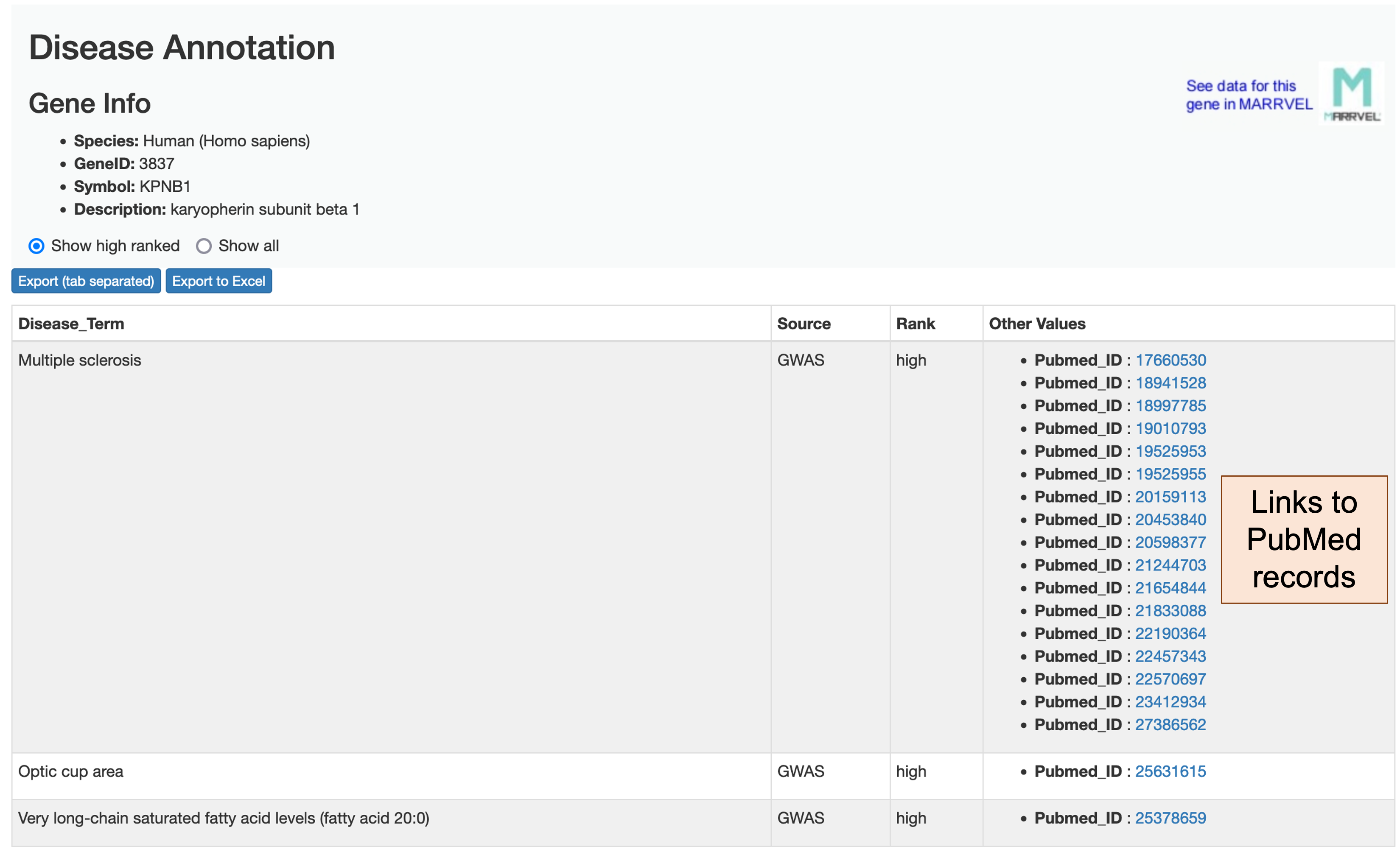
Task: Open 'See data for this gene in MARRVEL' link
Action: [x=1249, y=95]
